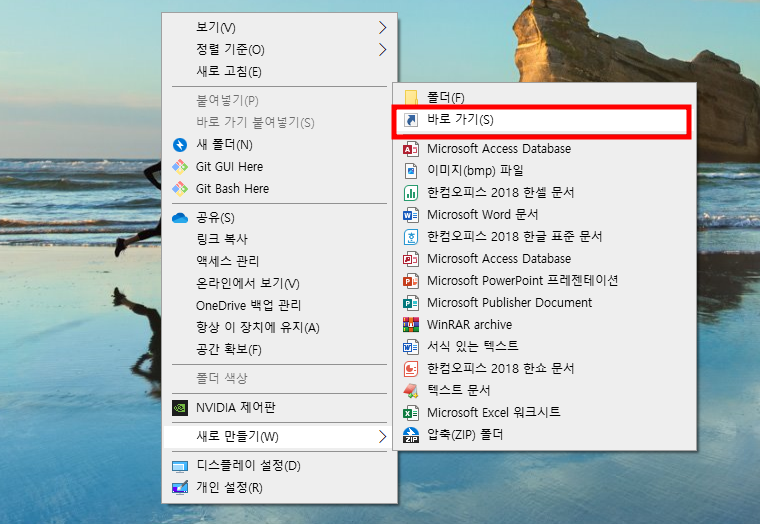Open NVIDIA 제어판 via its green icon
760x524 pixels.
(180, 408)
